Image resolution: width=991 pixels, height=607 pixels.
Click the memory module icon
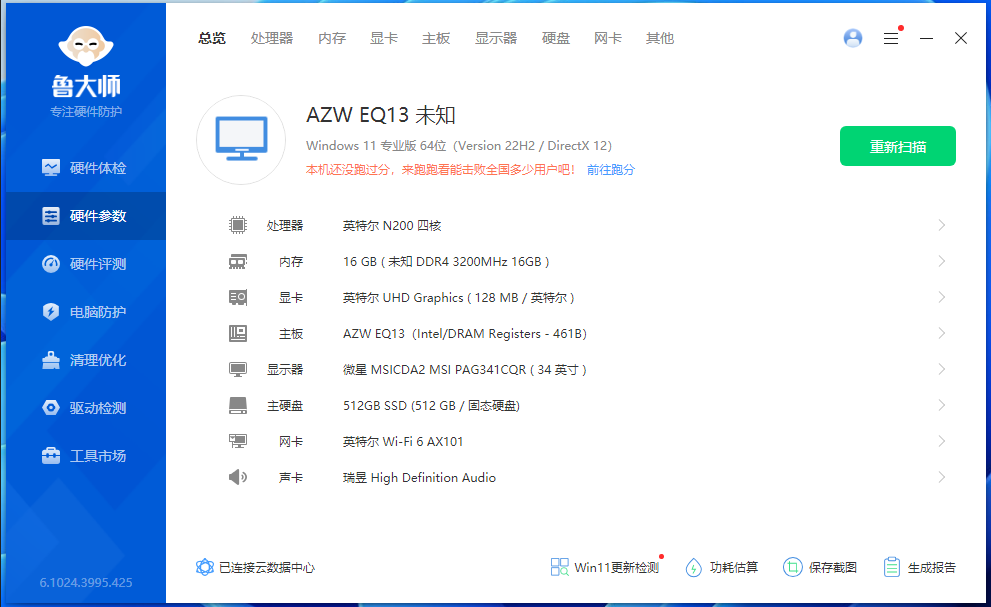238,261
